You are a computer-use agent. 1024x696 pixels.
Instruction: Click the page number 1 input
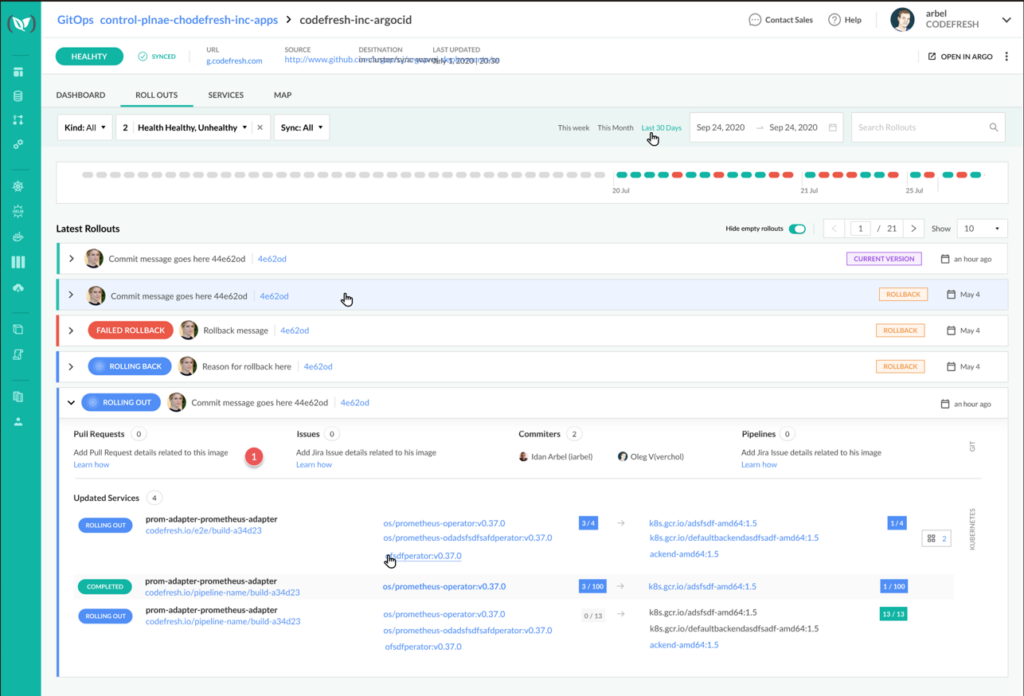pos(860,229)
